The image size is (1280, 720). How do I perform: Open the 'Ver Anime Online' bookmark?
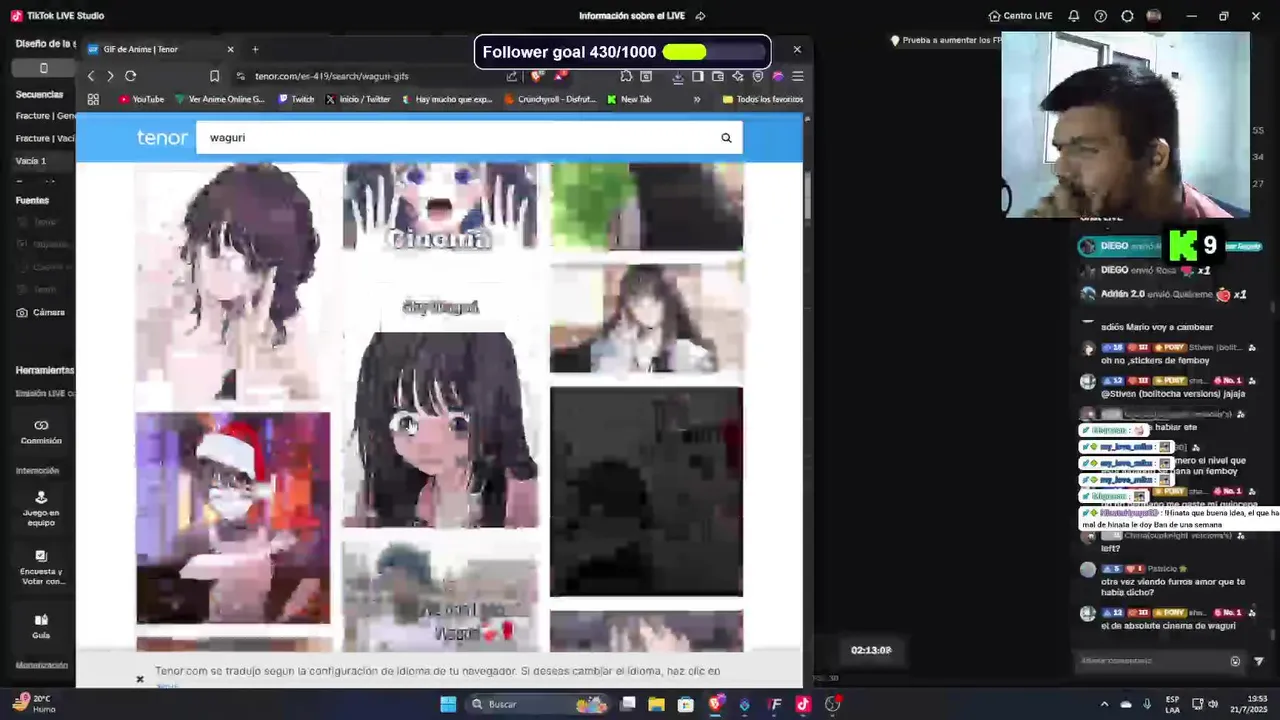tap(220, 99)
